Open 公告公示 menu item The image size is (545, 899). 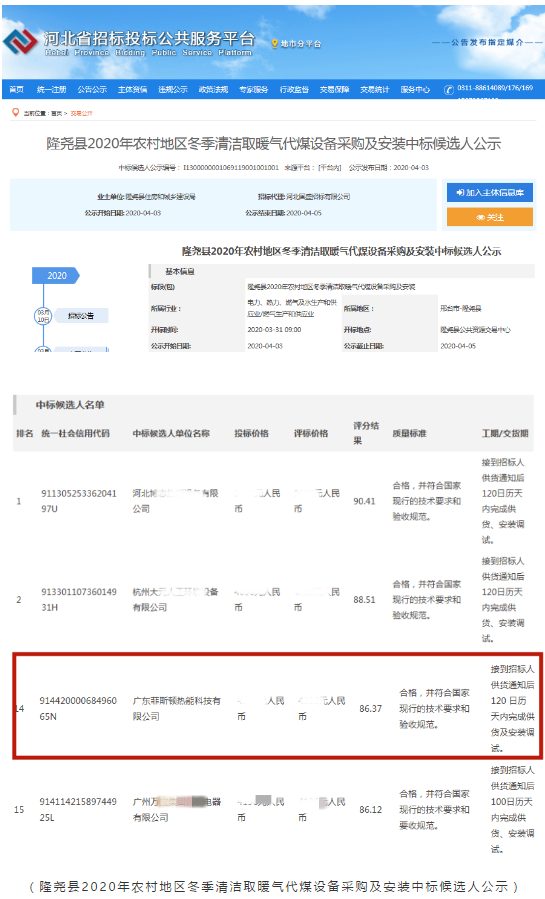[92, 89]
